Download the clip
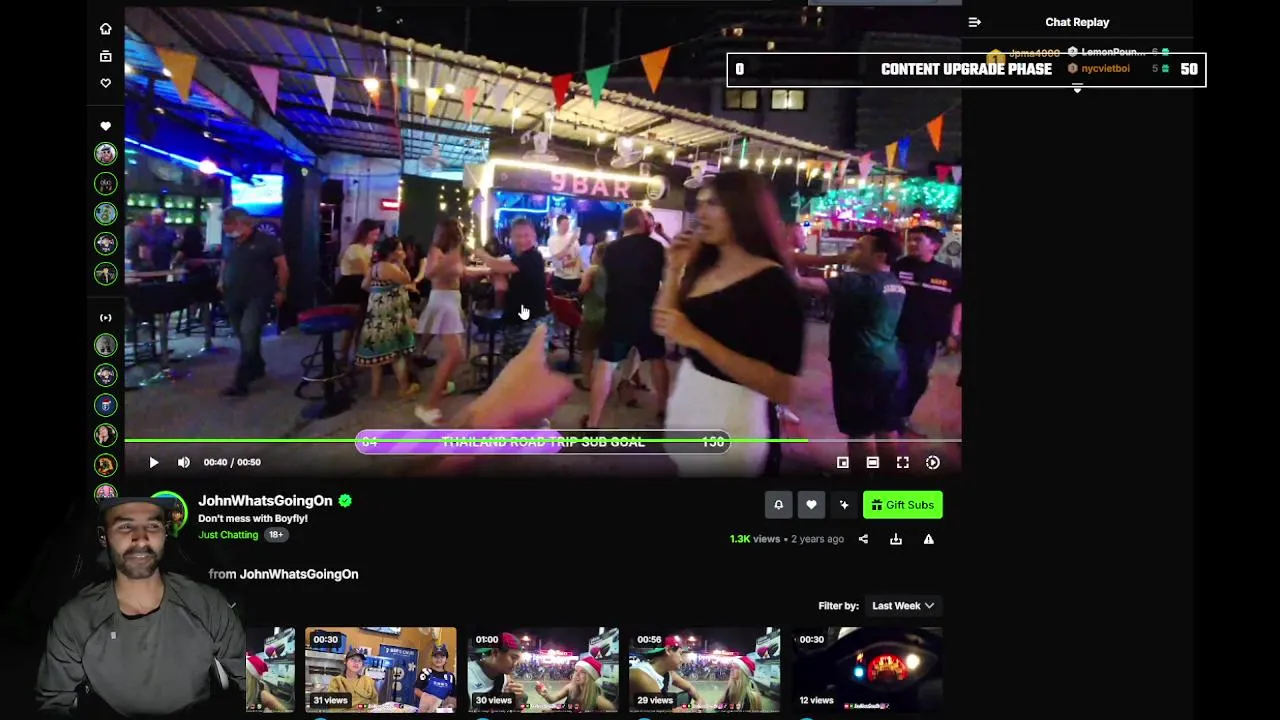Screen dimensions: 1280x720 point(896,539)
